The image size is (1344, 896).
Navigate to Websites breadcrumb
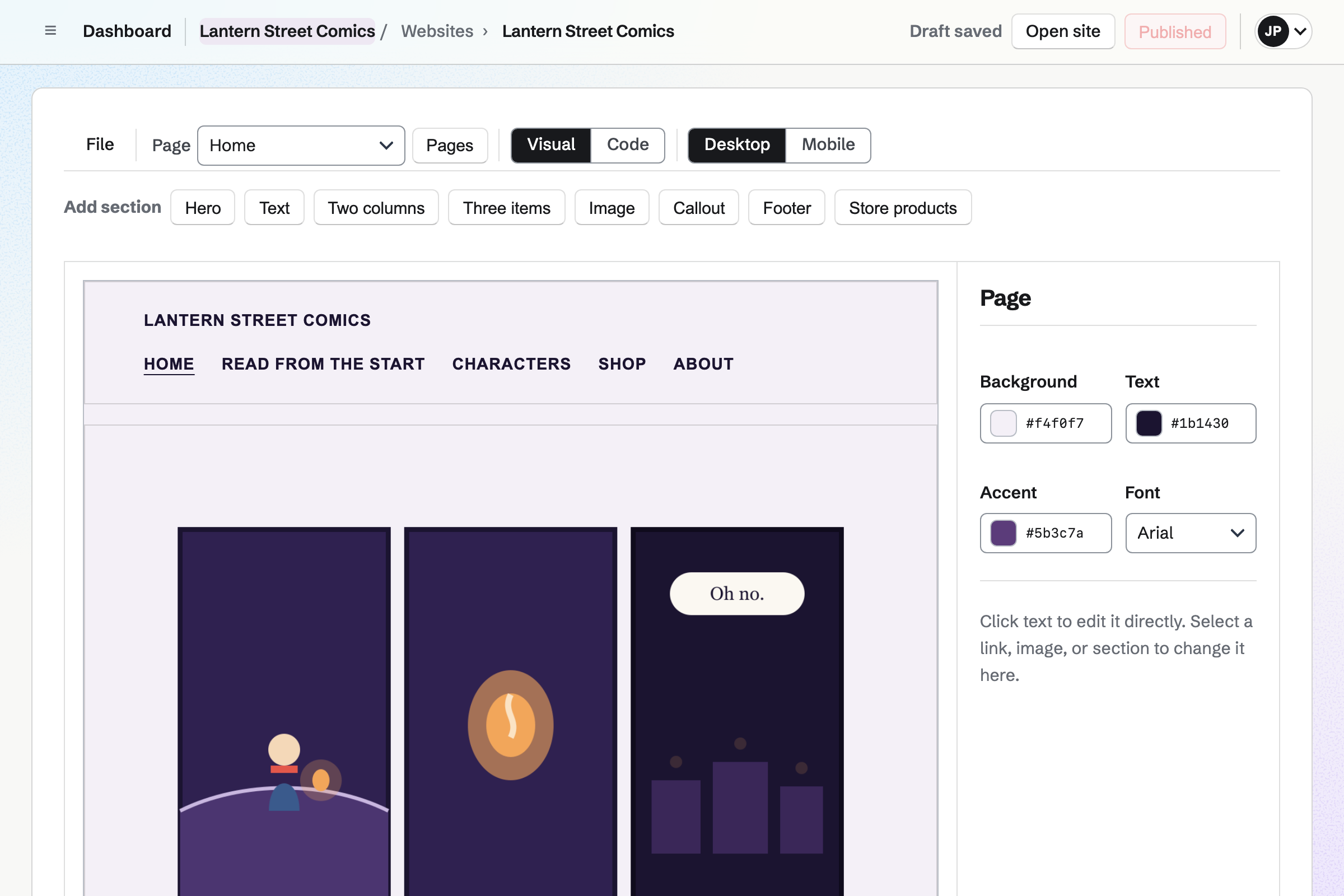(437, 31)
